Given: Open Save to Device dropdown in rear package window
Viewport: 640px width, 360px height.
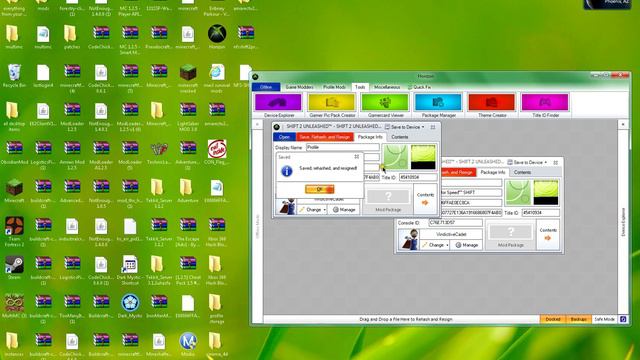Looking at the screenshot, I should [527, 162].
